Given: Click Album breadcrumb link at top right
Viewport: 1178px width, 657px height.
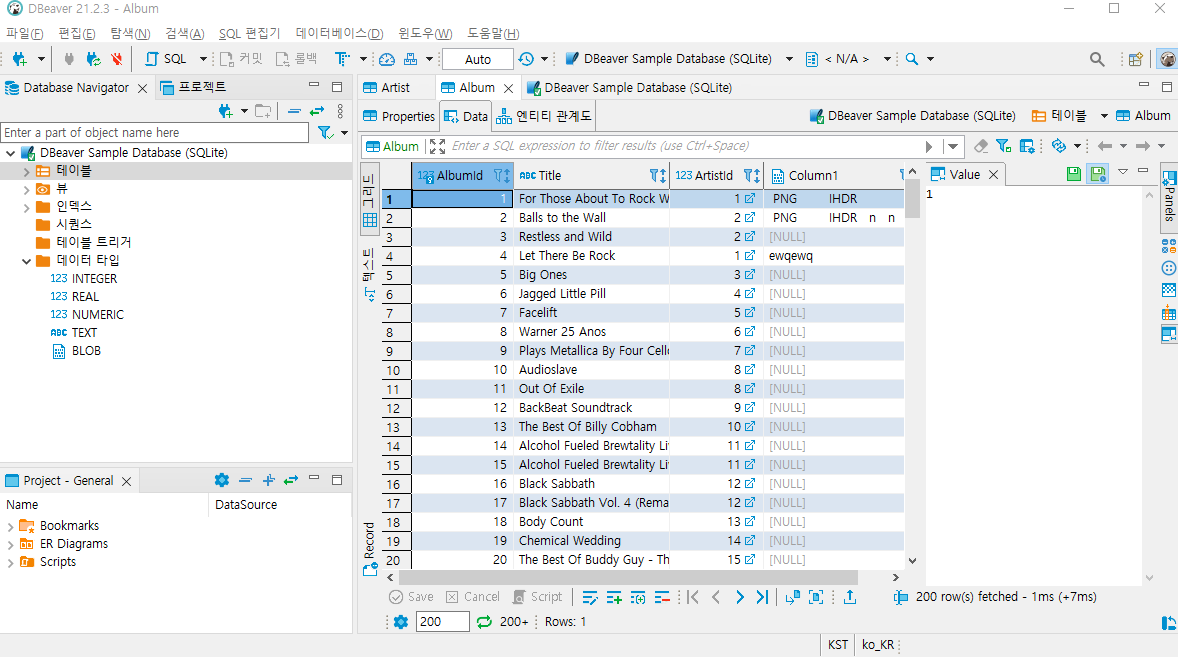Looking at the screenshot, I should [x=1143, y=116].
